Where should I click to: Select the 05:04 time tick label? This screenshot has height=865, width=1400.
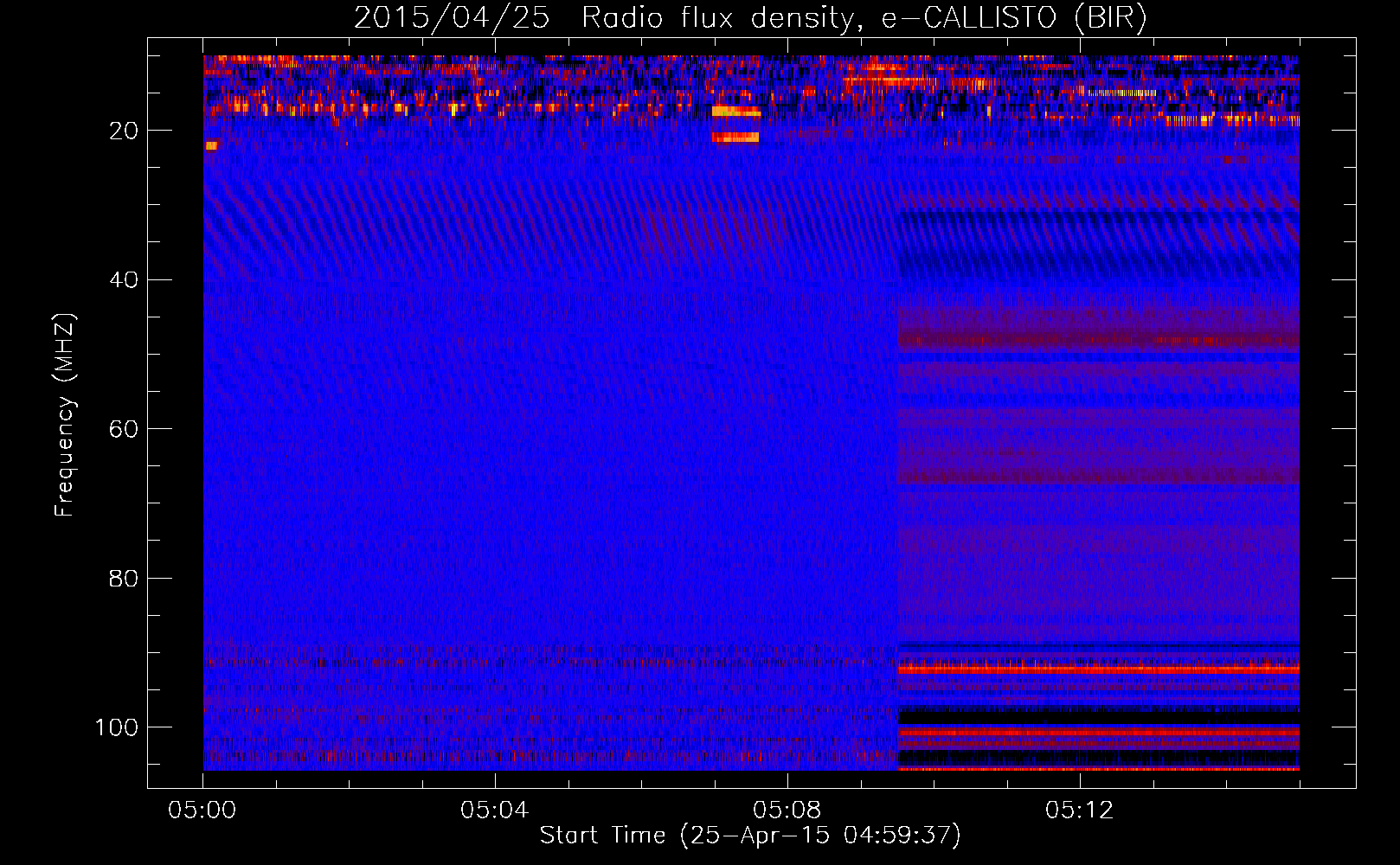point(494,811)
